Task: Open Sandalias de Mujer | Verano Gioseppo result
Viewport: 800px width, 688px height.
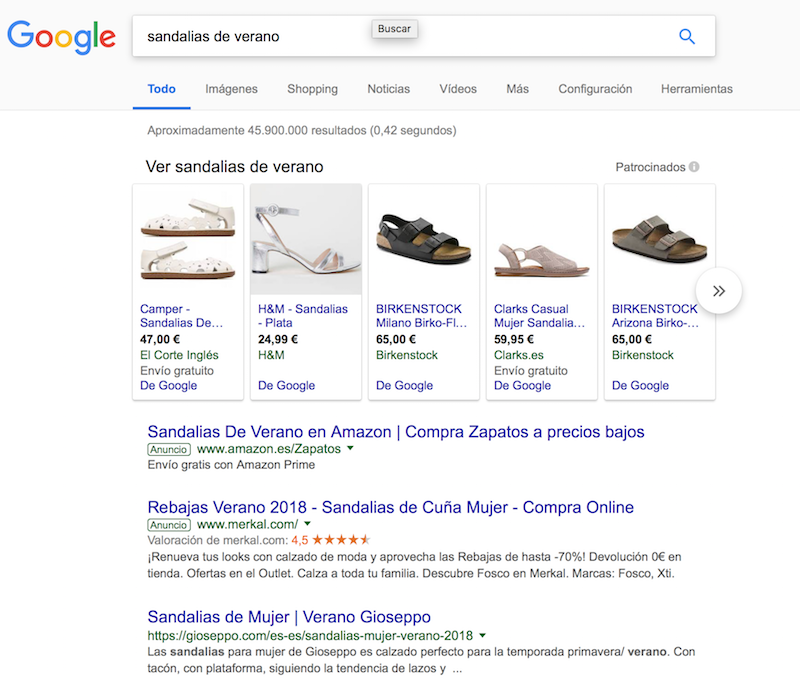Action: (289, 617)
